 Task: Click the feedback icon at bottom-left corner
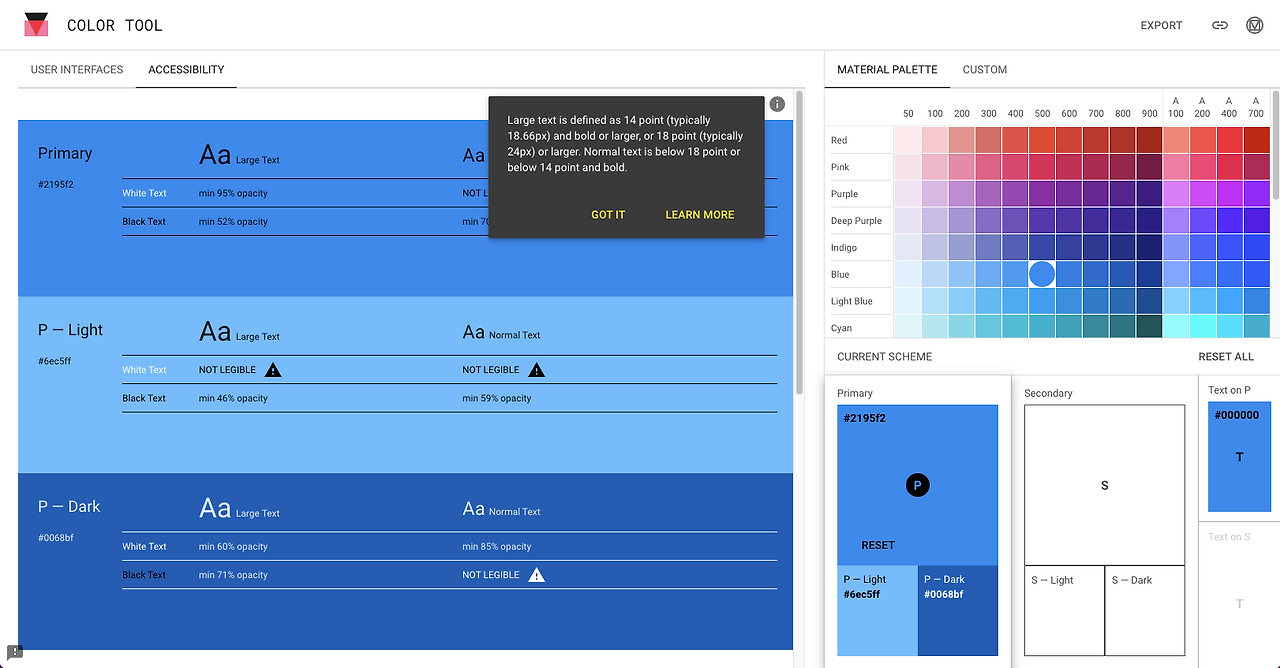point(14,652)
